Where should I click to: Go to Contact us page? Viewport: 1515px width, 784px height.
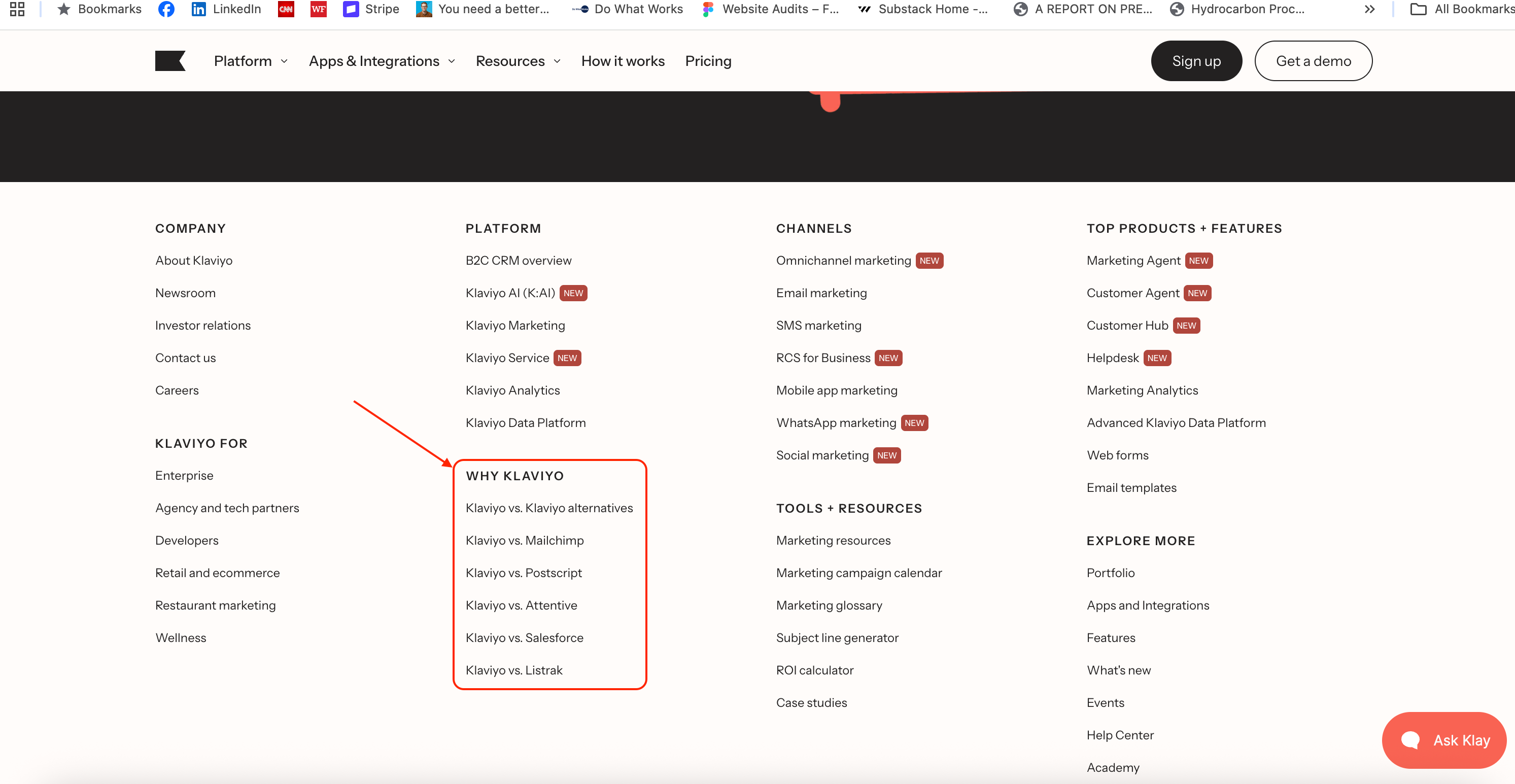click(x=185, y=358)
